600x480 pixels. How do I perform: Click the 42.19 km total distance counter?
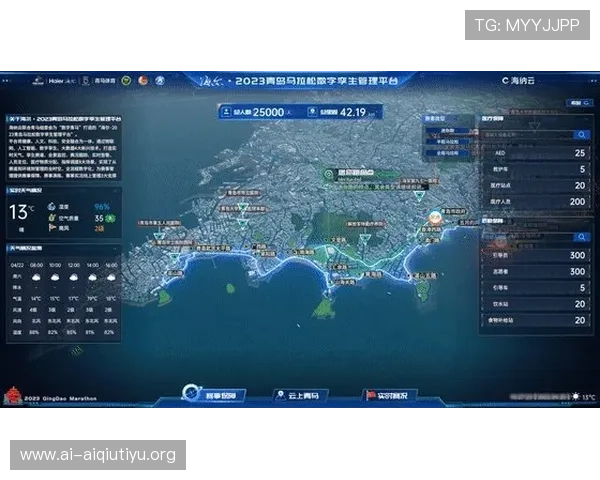(342, 112)
